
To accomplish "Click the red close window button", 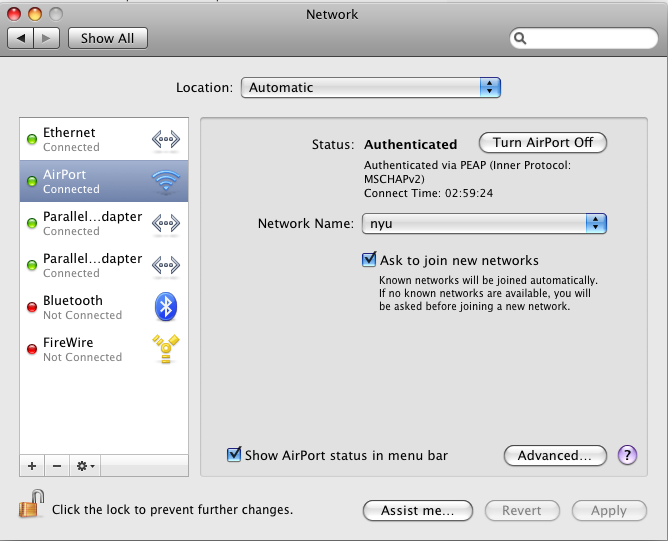I will [14, 14].
